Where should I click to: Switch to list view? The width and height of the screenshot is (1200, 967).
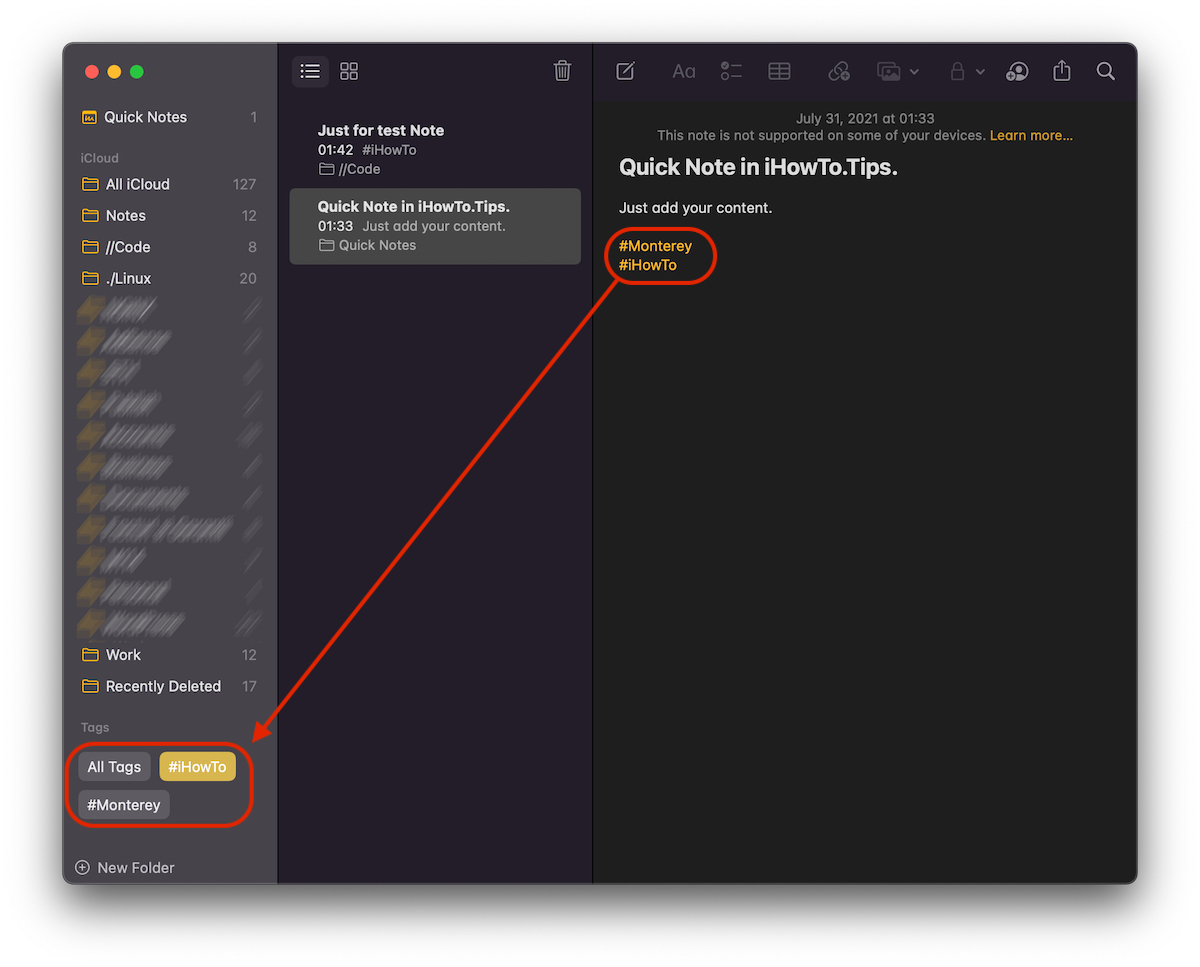[x=310, y=71]
